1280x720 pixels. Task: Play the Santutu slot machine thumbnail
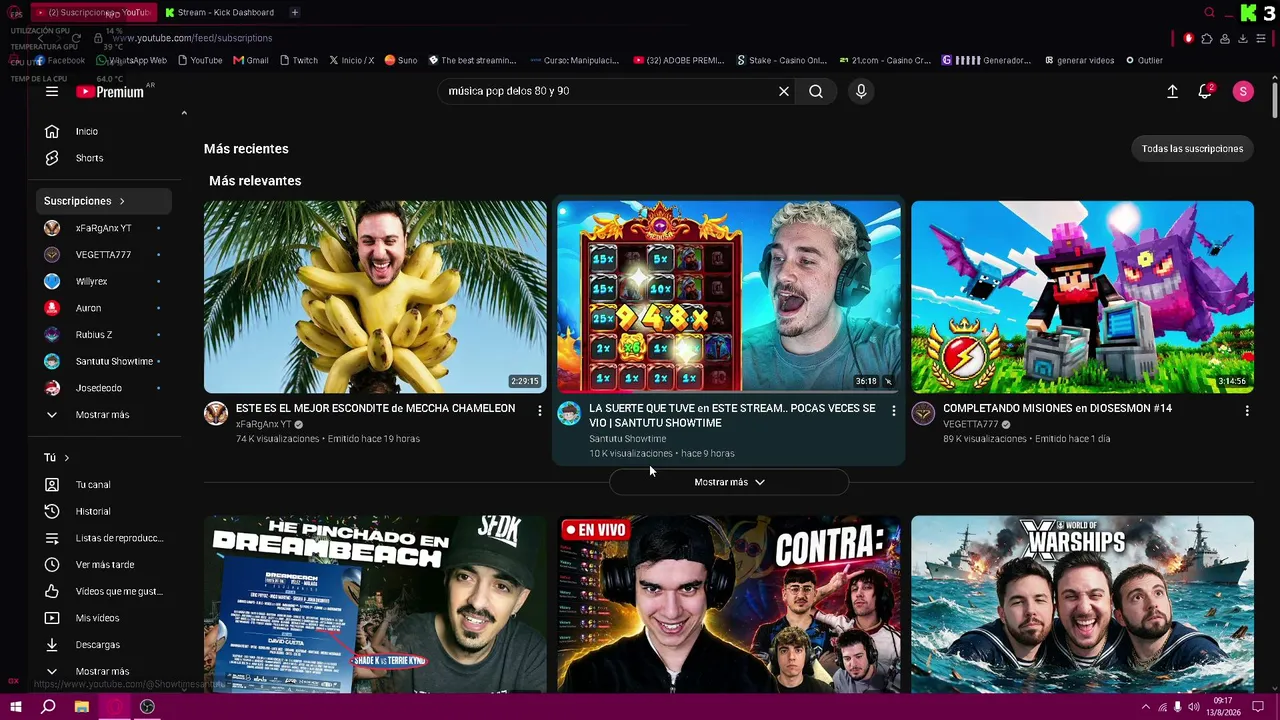point(729,297)
